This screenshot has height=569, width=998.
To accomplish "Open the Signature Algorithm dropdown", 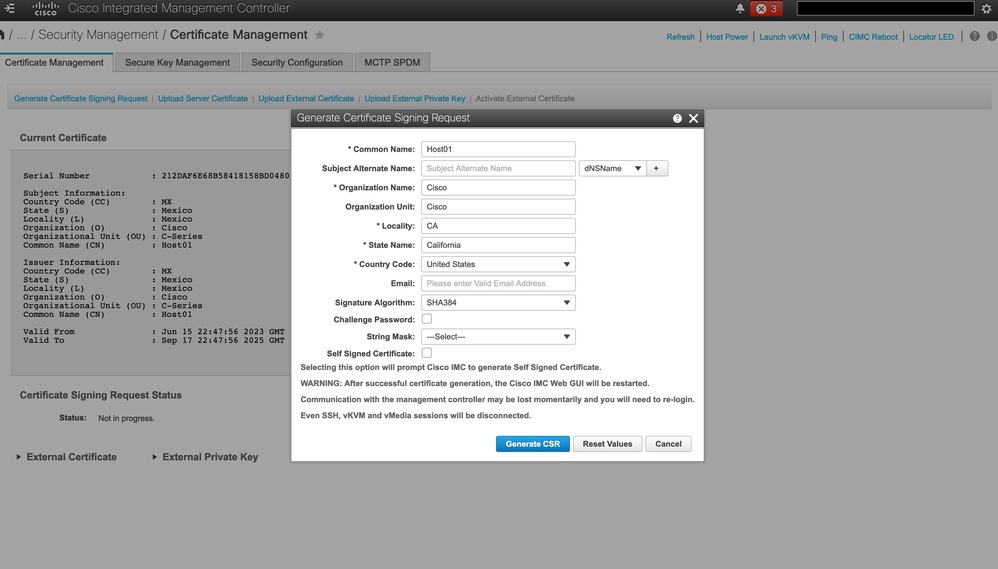I will pyautogui.click(x=498, y=302).
